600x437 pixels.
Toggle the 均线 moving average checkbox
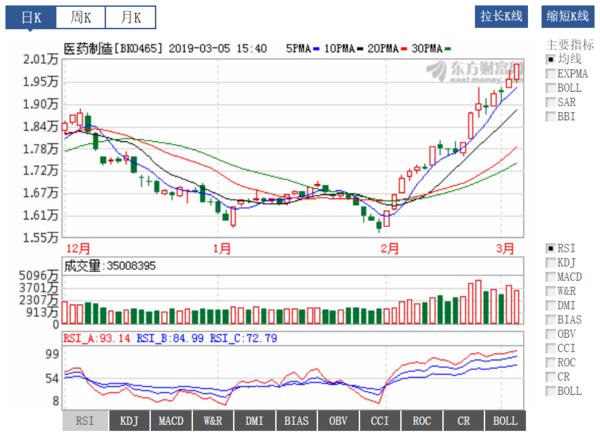coord(550,59)
